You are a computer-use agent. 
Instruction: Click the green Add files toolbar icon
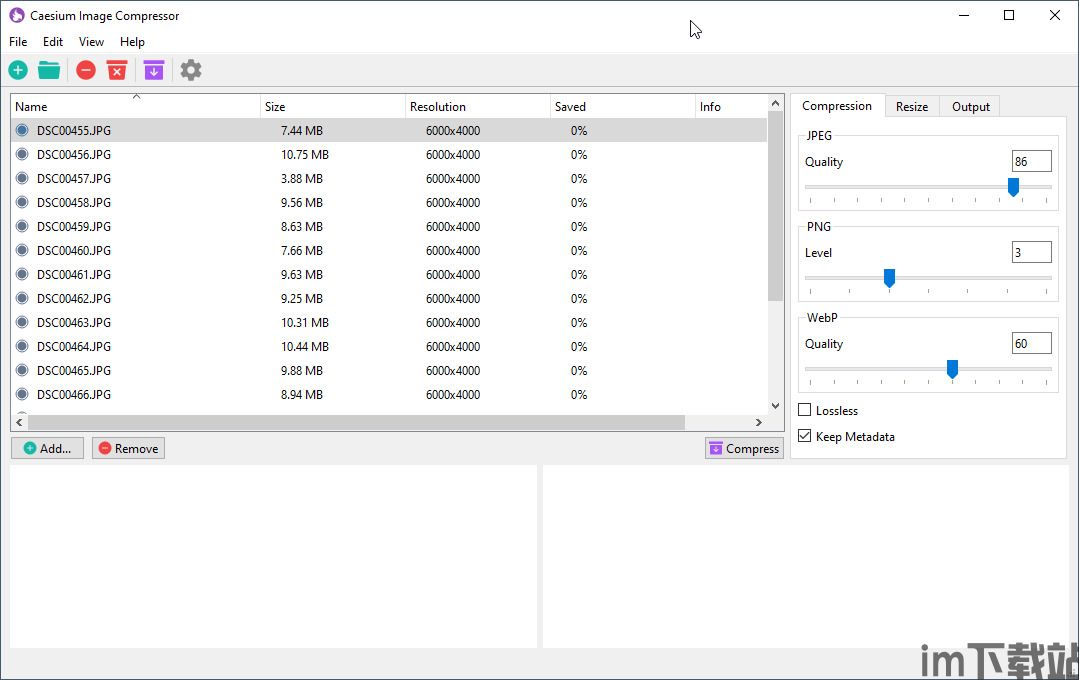[18, 70]
